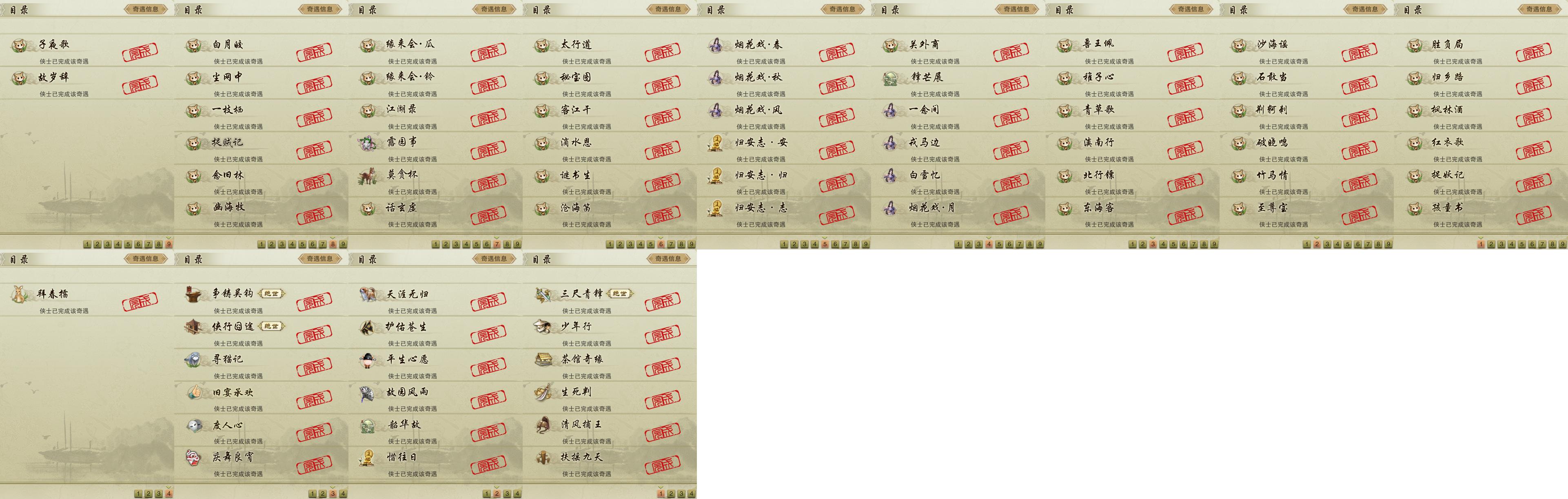Open the teahouse icon beside 茶馆奇缘

coord(542,359)
